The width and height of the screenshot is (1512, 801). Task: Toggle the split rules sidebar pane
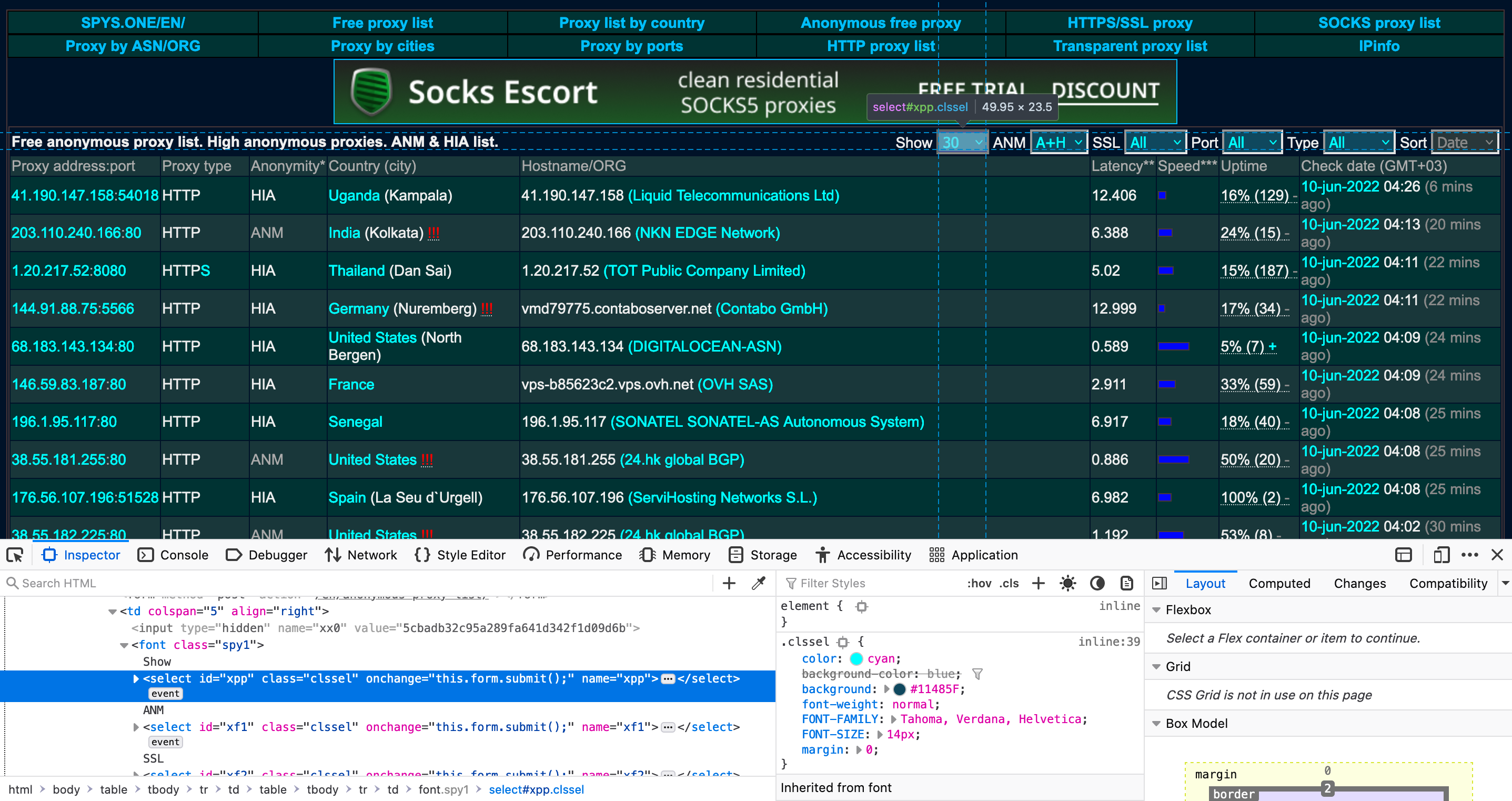pos(1159,583)
